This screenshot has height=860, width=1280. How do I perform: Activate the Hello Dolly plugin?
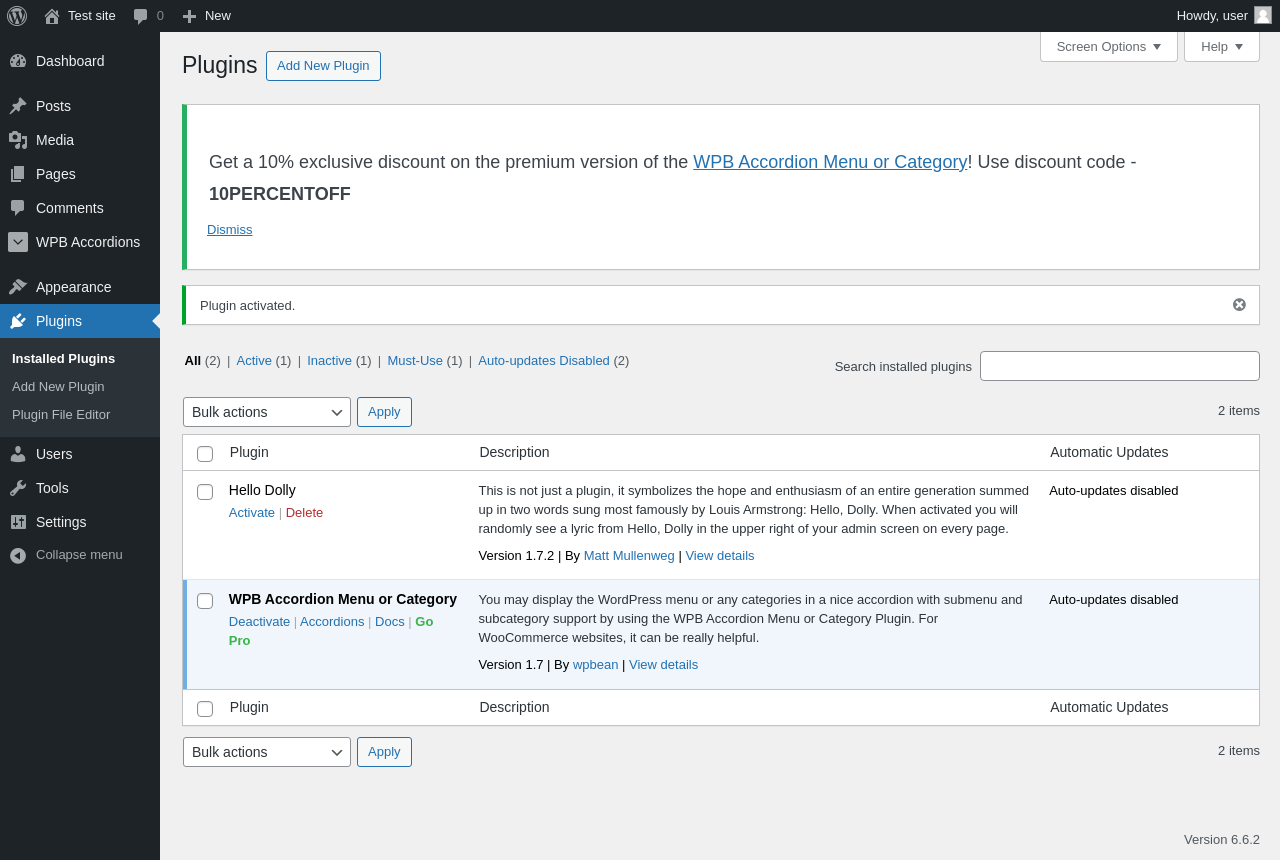(x=252, y=513)
